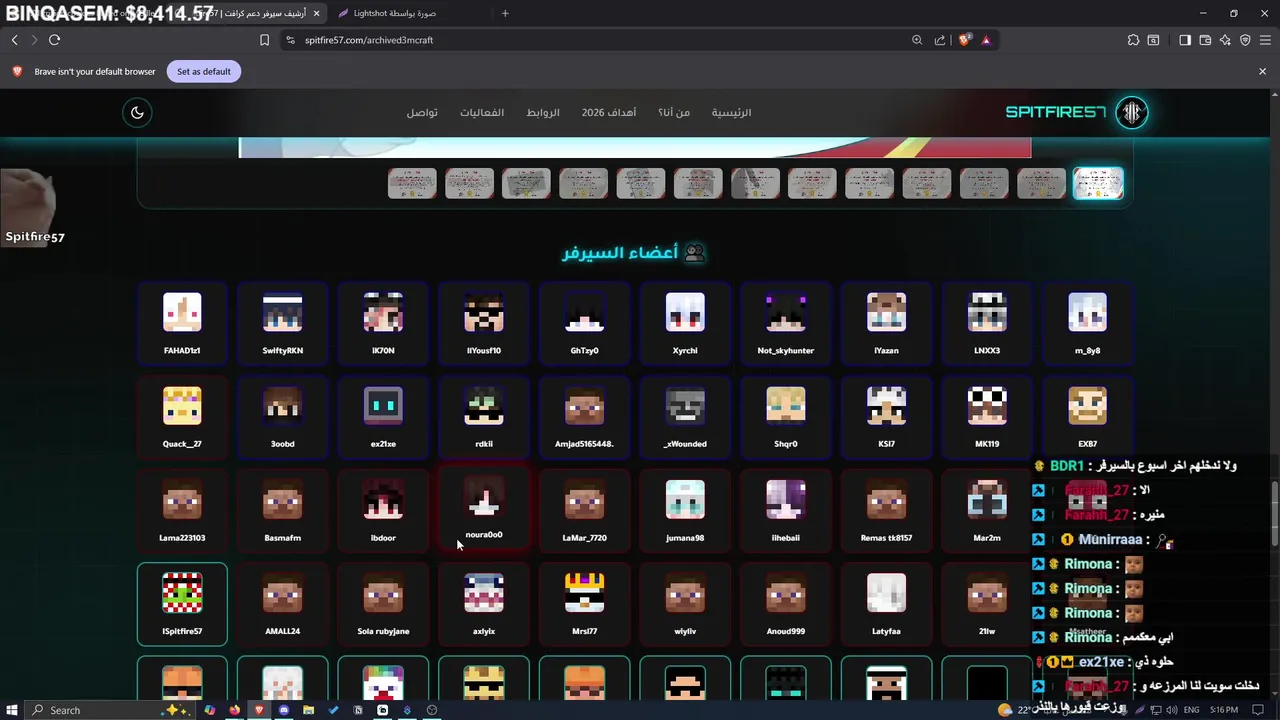
Task: Open member card LNXX3
Action: click(987, 324)
